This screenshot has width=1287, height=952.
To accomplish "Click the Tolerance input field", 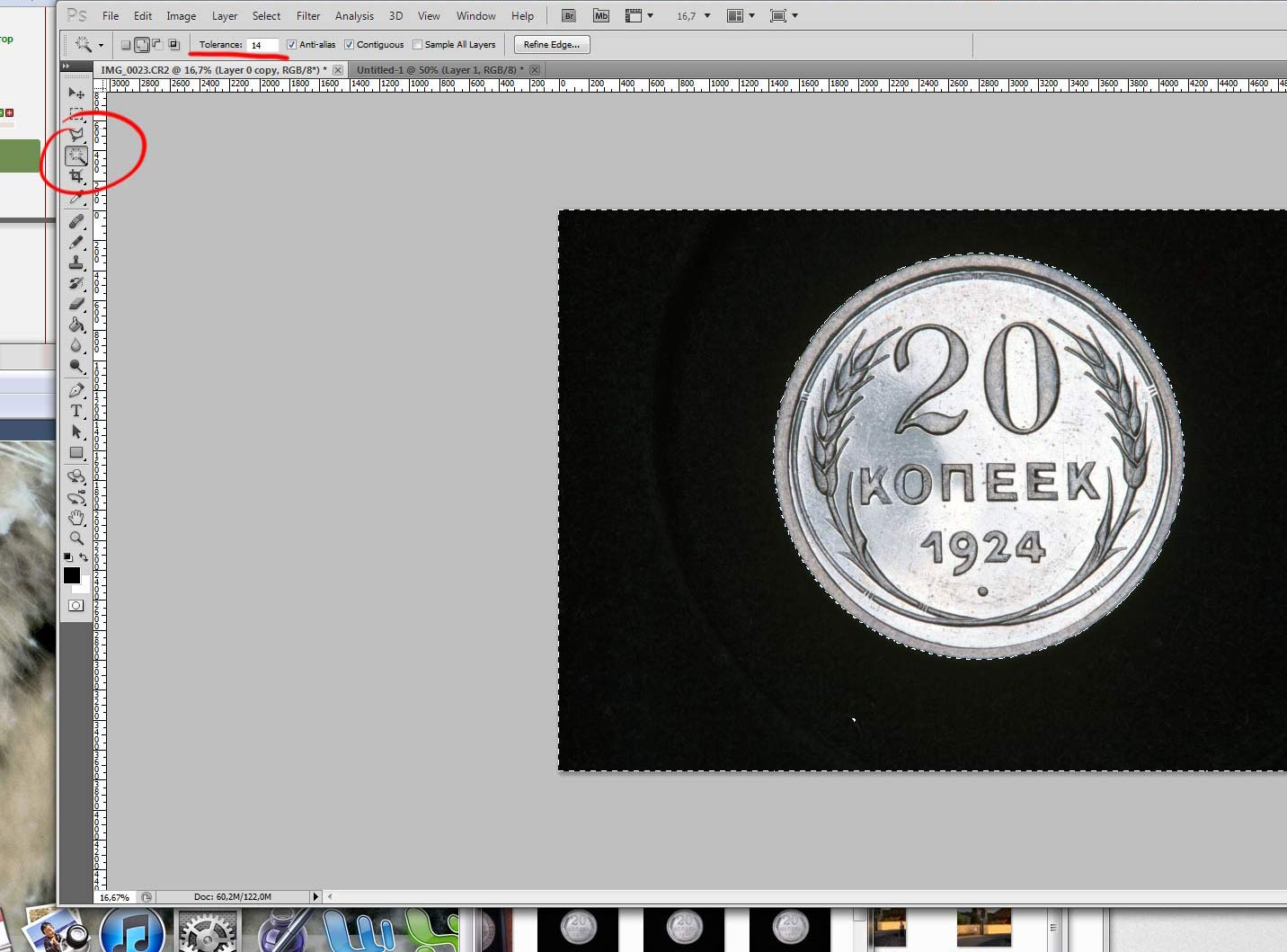I will (262, 45).
